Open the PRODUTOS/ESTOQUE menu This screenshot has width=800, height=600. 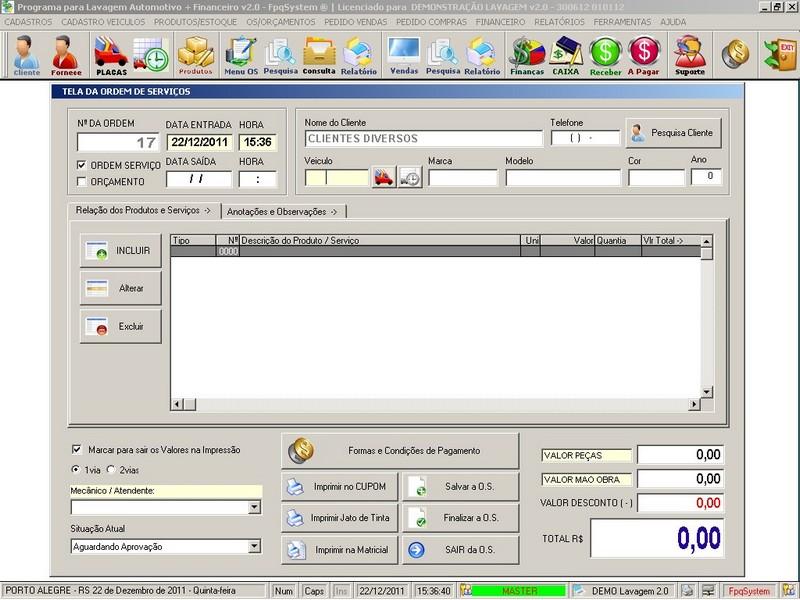pos(195,22)
